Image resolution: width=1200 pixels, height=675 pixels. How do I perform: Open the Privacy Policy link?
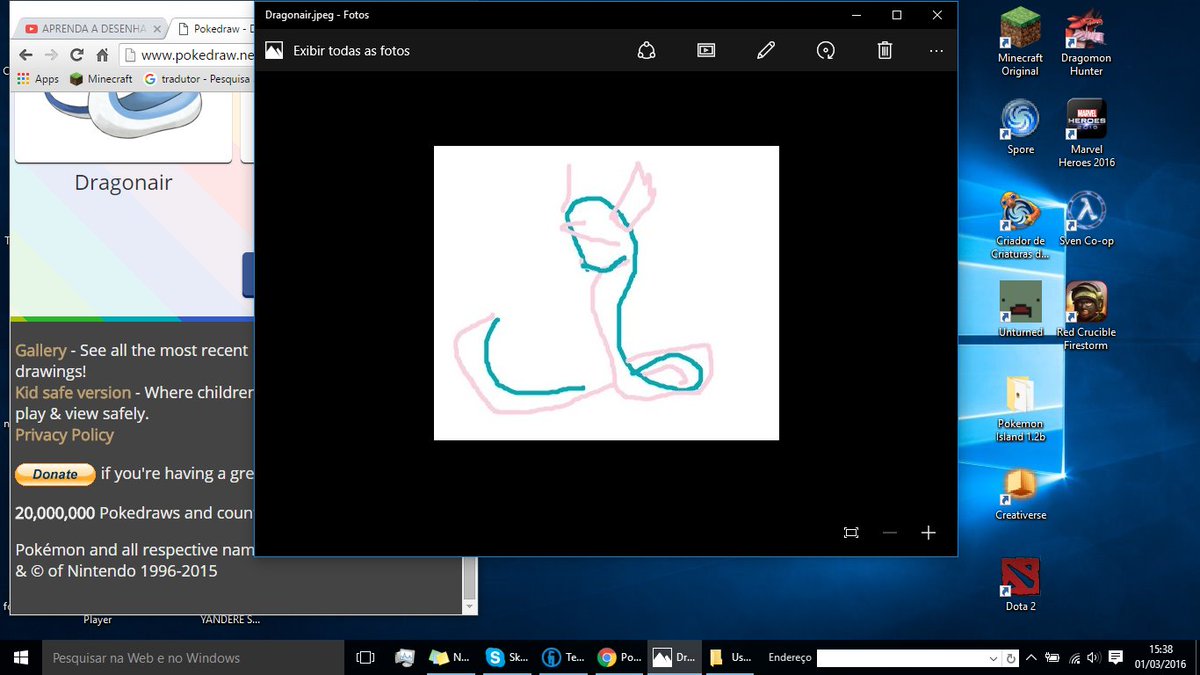pyautogui.click(x=64, y=435)
